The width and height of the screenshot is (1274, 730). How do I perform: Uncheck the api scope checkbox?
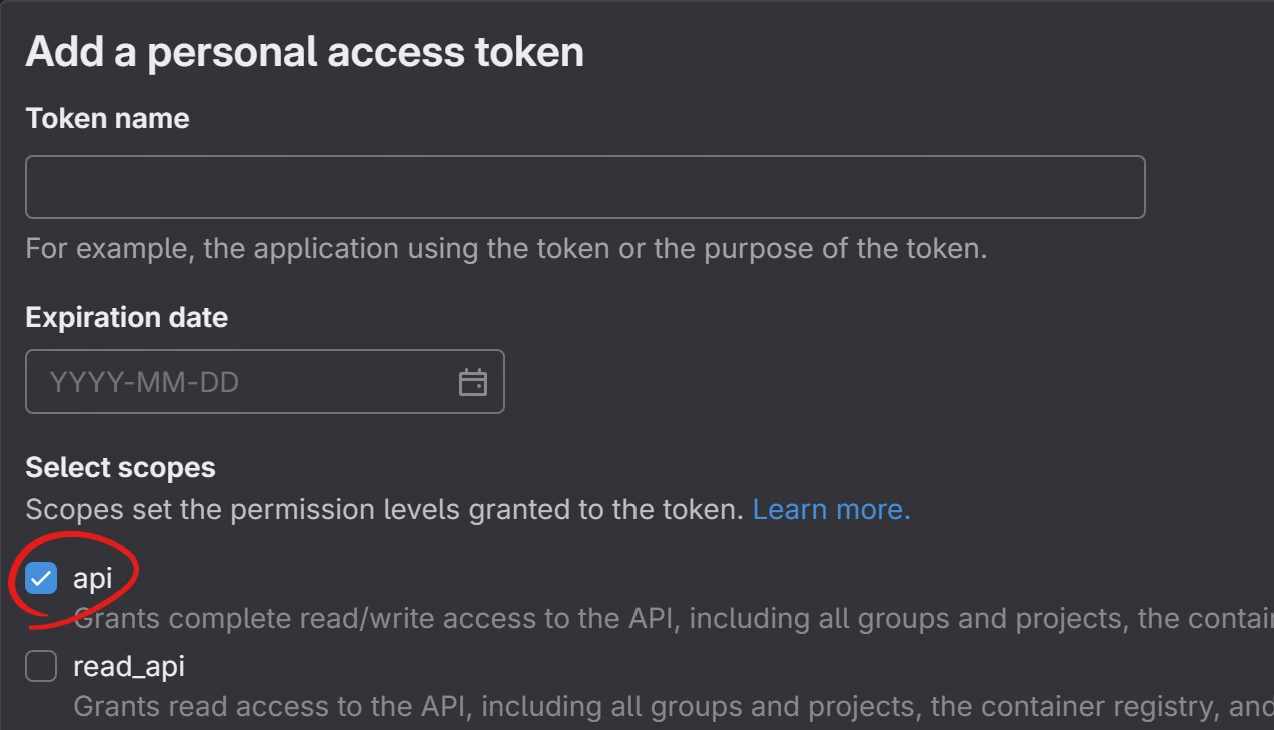(41, 578)
